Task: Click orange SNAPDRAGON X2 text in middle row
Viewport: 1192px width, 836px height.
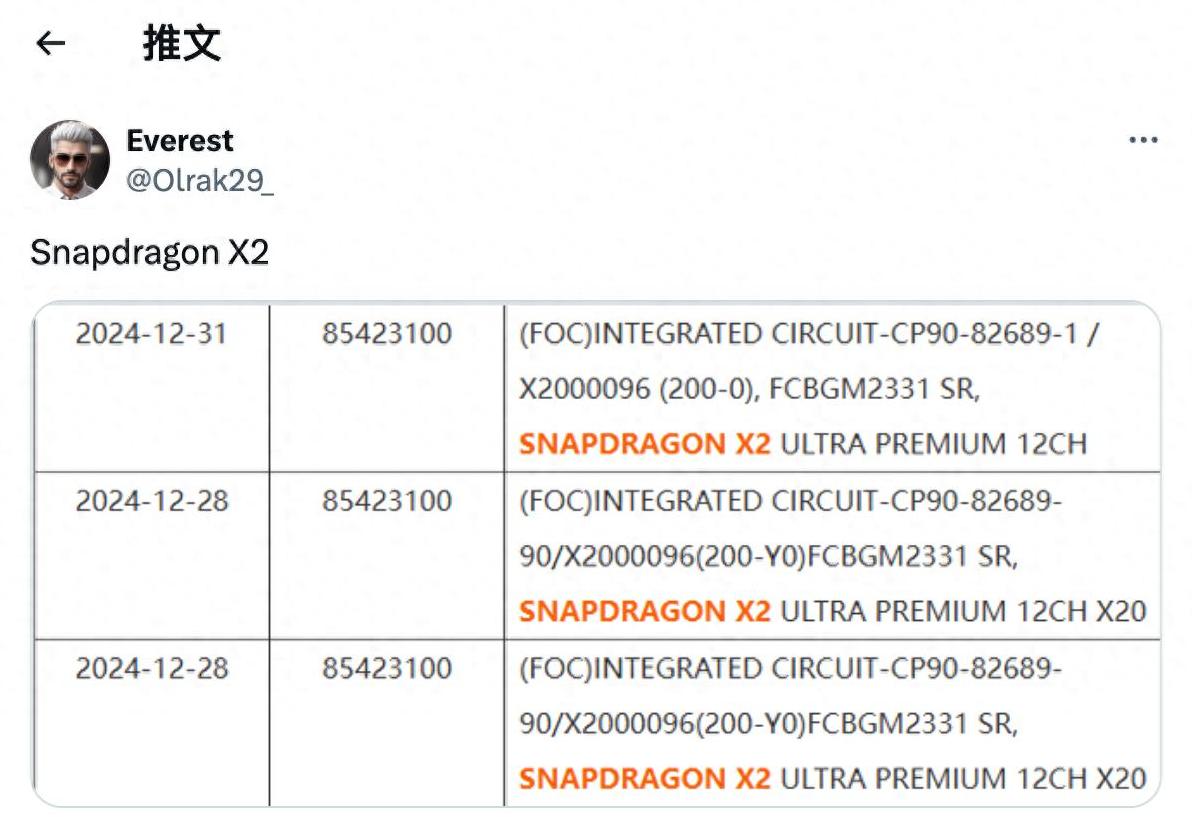Action: coord(645,610)
